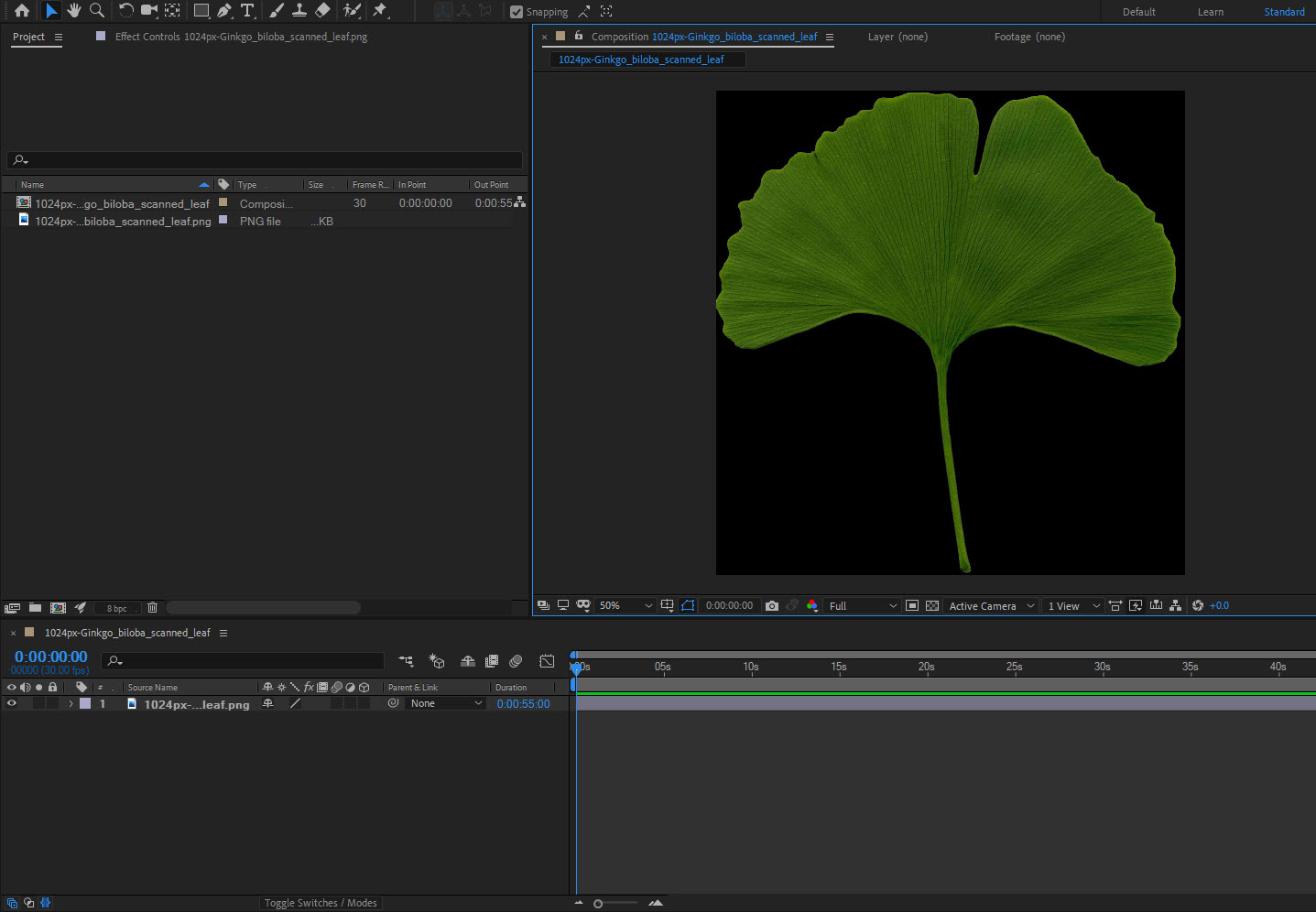Switch to the Learn workspace
This screenshot has width=1316, height=912.
[x=1210, y=12]
